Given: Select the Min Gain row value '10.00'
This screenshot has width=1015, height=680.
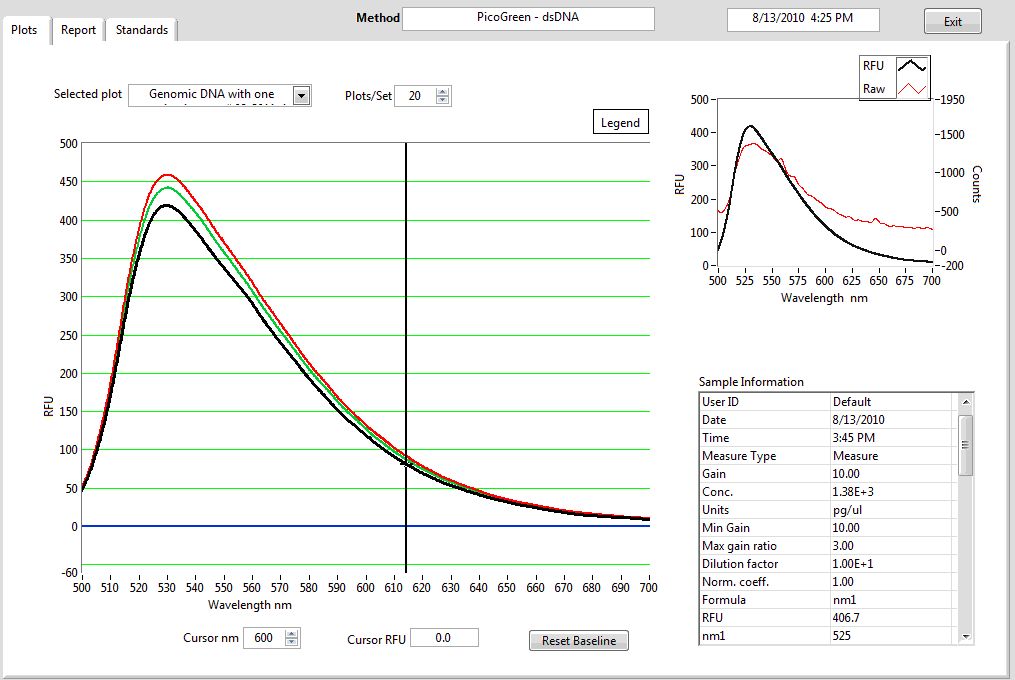Looking at the screenshot, I should click(845, 528).
